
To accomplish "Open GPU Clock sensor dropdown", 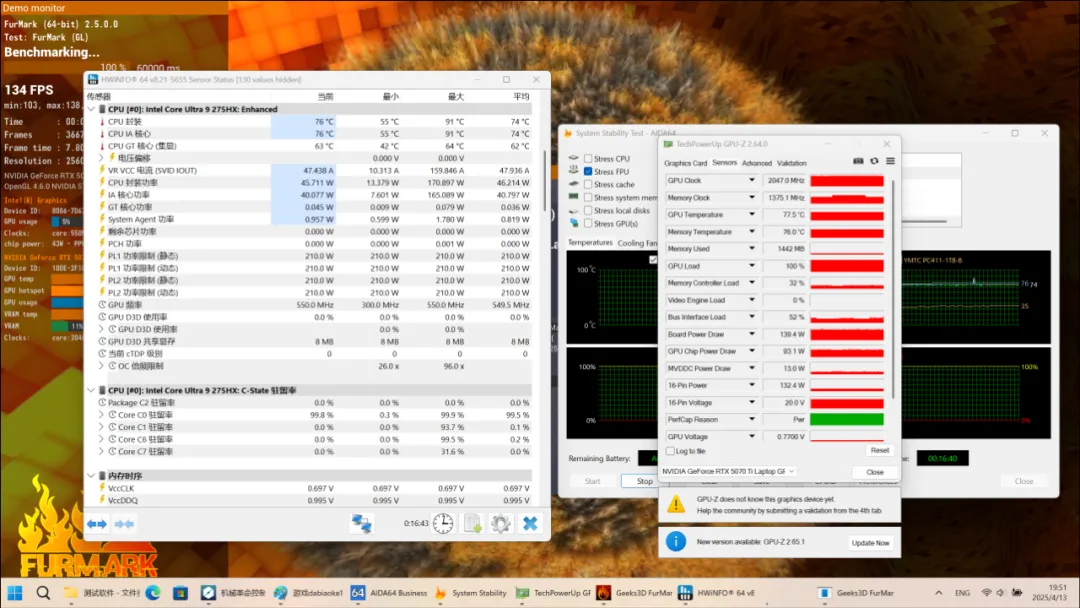I will pyautogui.click(x=752, y=181).
